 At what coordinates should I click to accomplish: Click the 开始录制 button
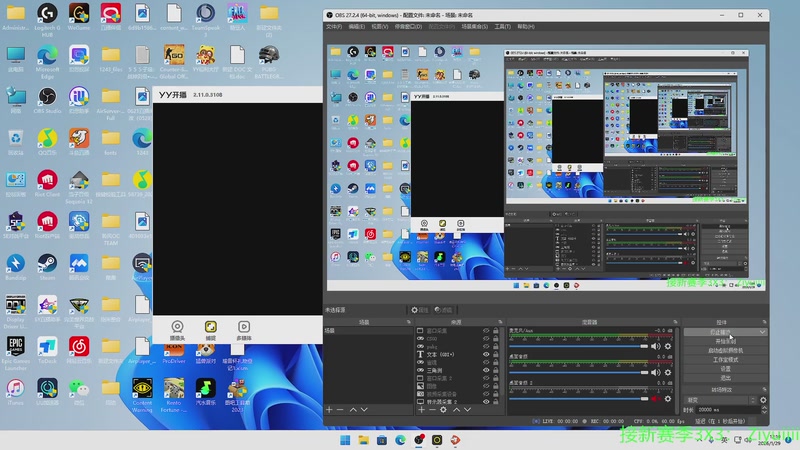coord(725,341)
